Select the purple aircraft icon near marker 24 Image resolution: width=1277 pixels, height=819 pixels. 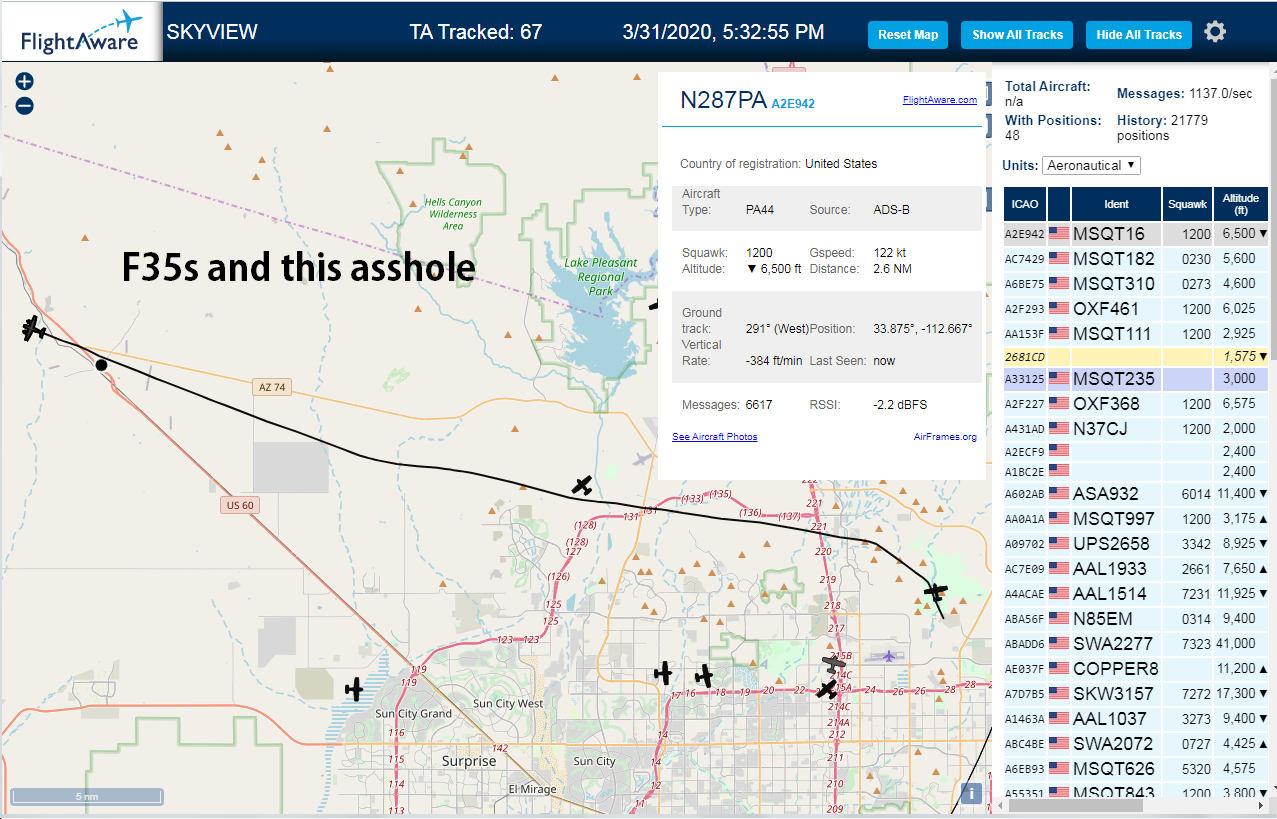coord(888,656)
